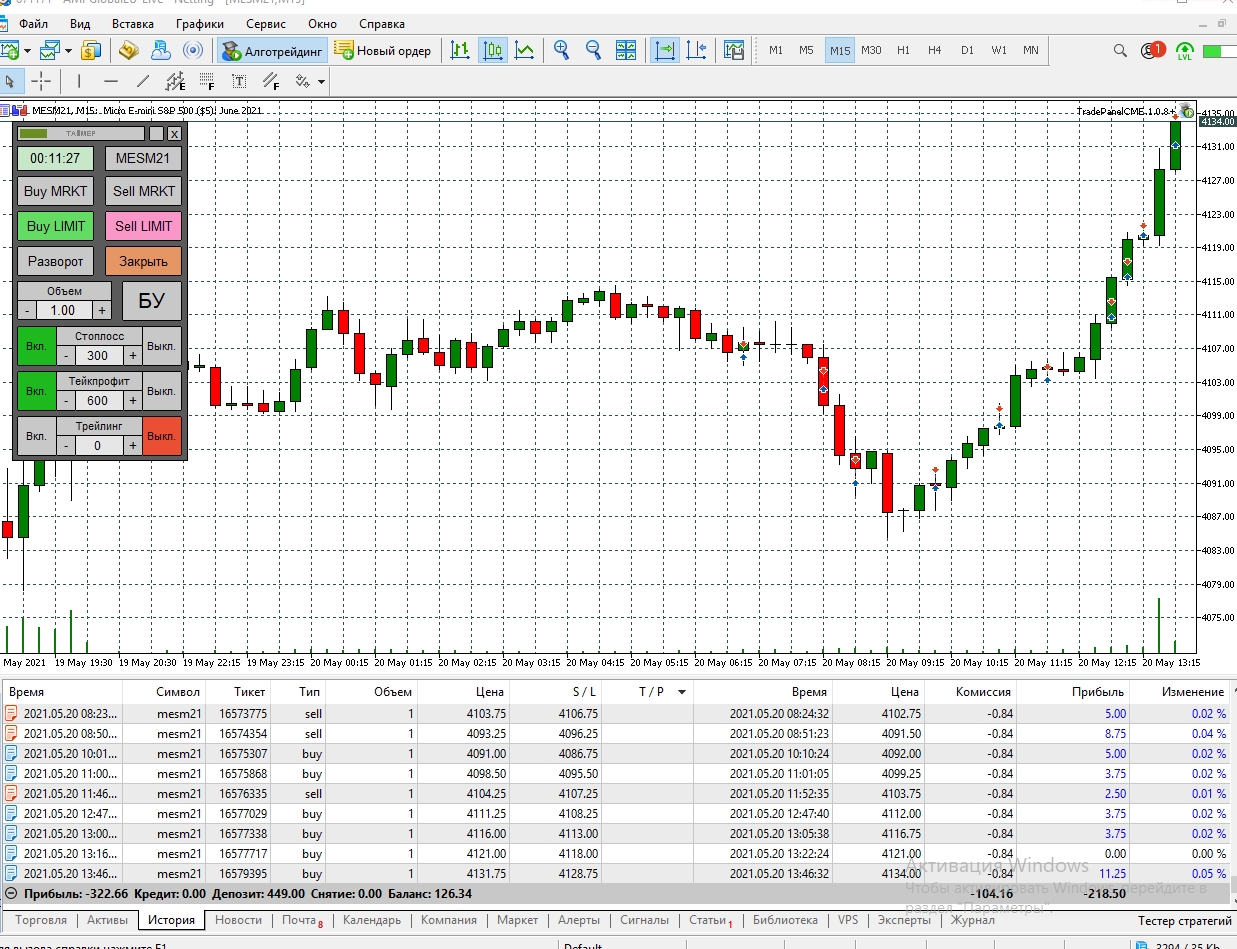Select the Fibonacci retracement tool
The image size is (1237, 949).
(x=207, y=82)
